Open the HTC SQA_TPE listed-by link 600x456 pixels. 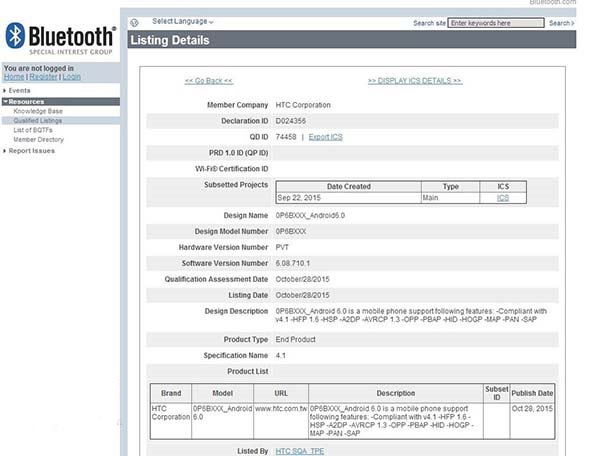pyautogui.click(x=300, y=451)
